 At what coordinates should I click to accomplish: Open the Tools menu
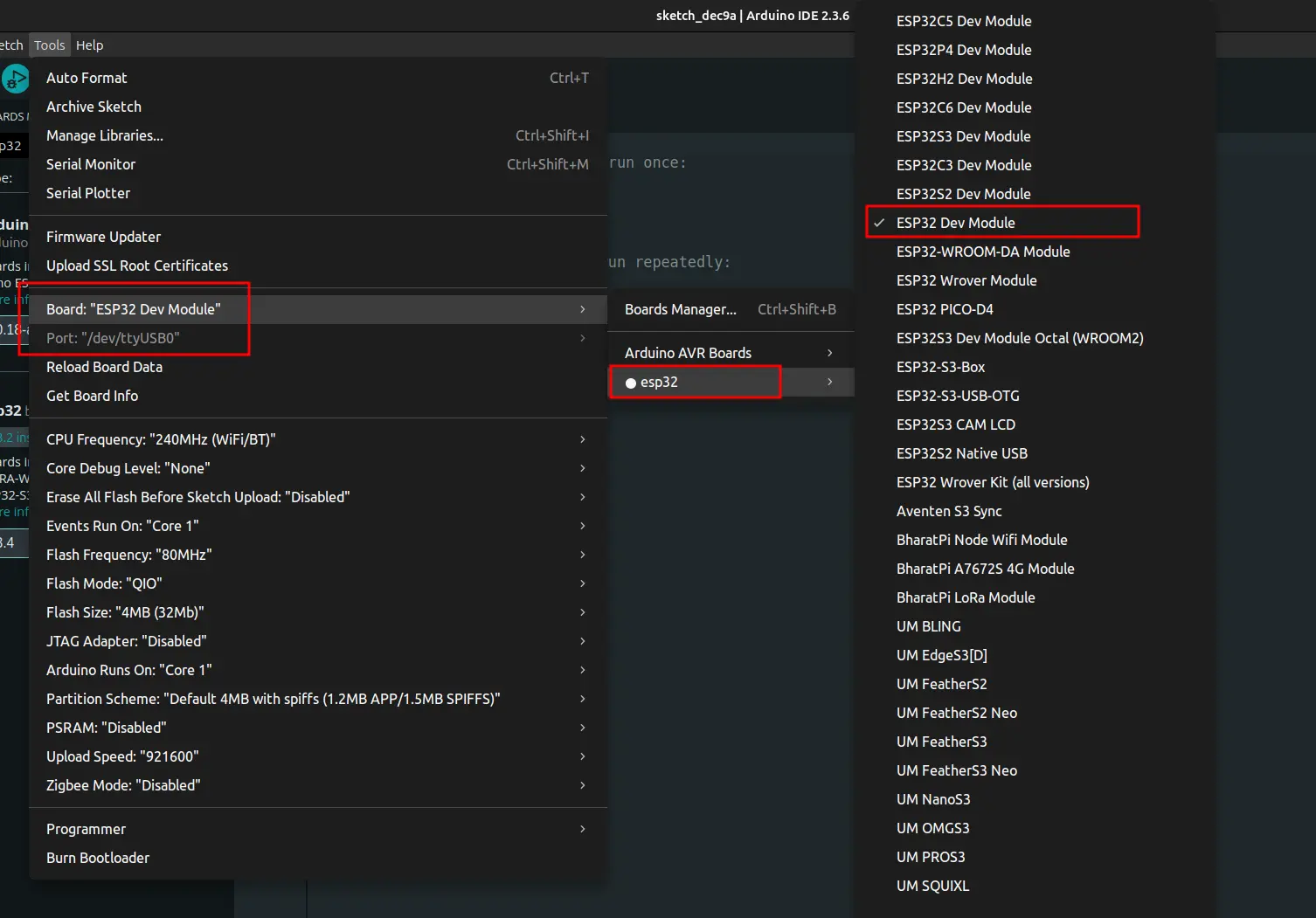[50, 45]
